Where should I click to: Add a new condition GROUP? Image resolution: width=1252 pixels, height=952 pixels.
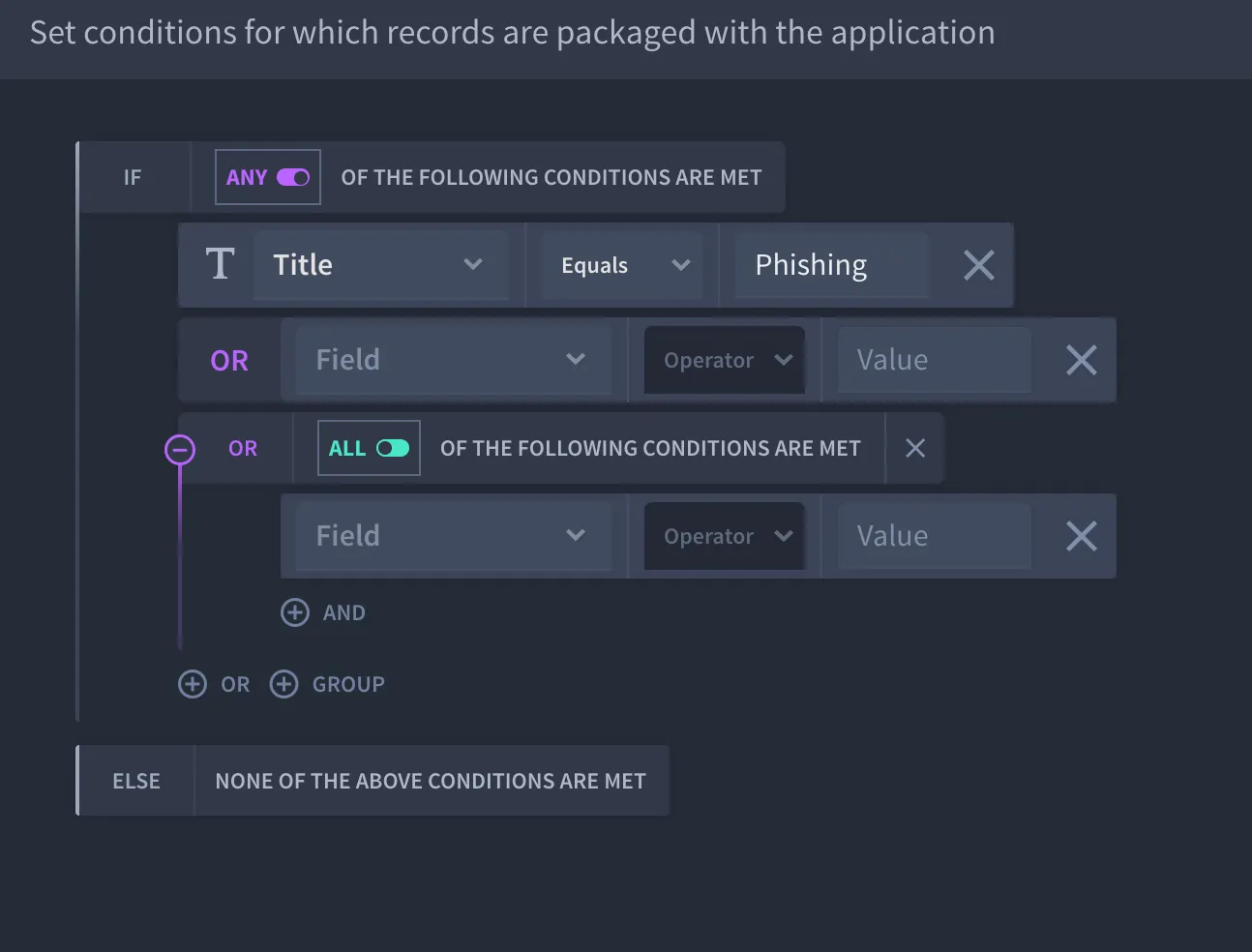[x=327, y=684]
